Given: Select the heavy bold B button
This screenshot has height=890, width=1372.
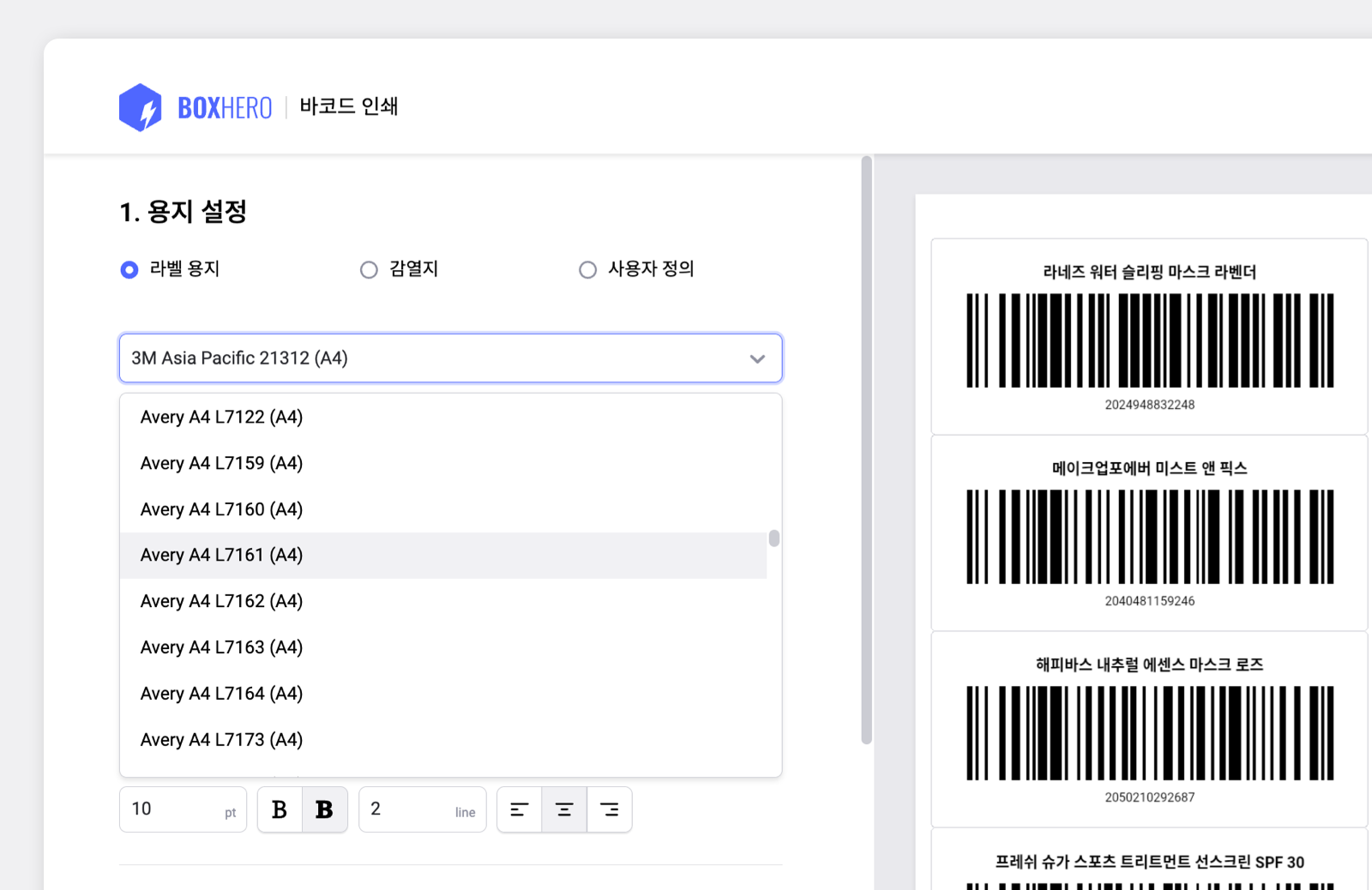Looking at the screenshot, I should (325, 809).
